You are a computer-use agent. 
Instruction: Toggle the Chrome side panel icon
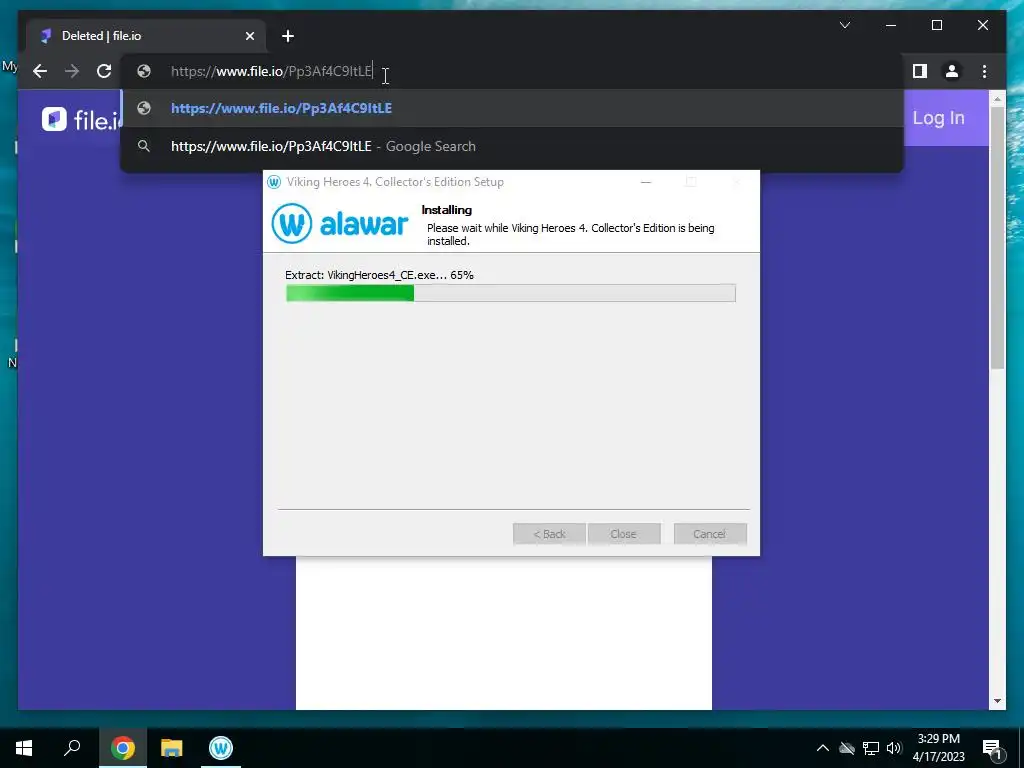click(920, 71)
